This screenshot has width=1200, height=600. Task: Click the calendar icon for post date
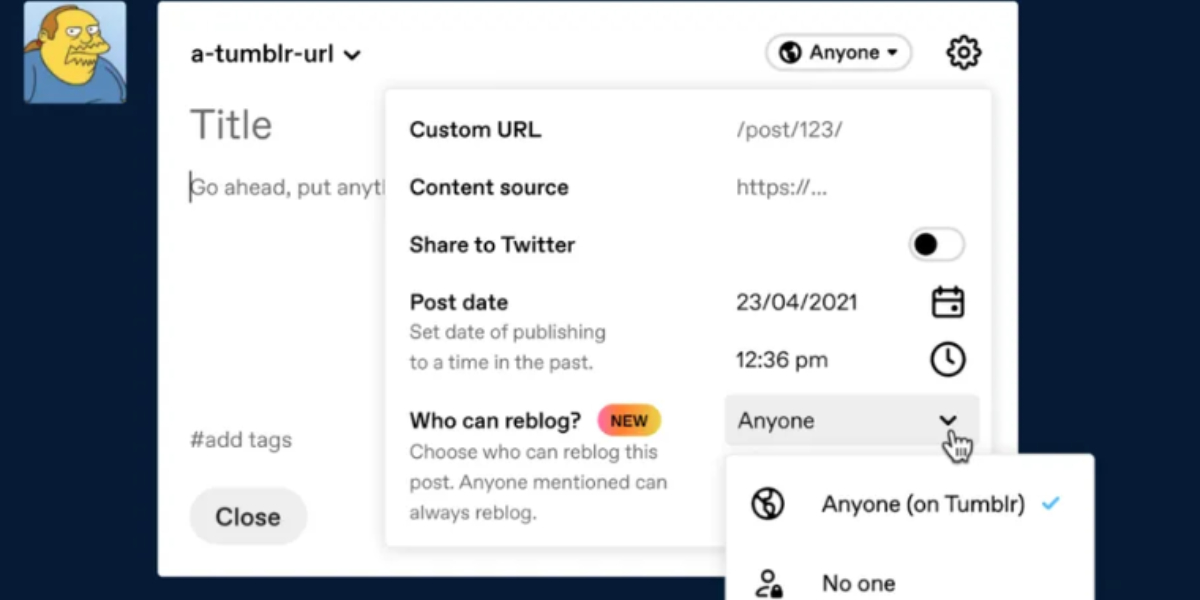(x=947, y=302)
